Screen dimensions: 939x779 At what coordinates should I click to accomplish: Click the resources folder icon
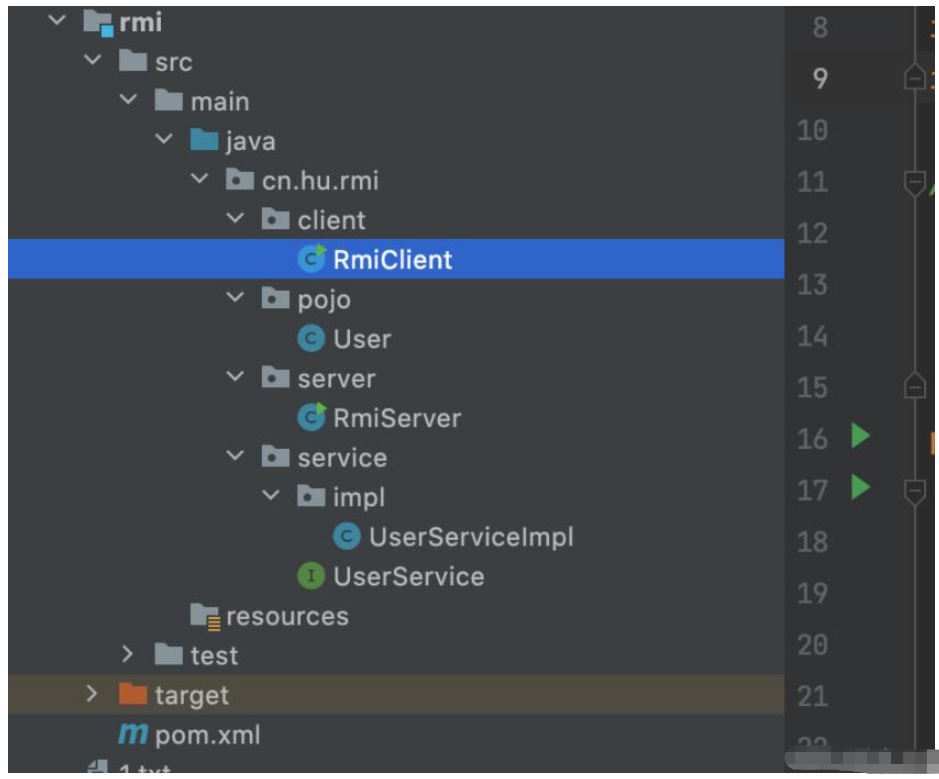tap(205, 617)
